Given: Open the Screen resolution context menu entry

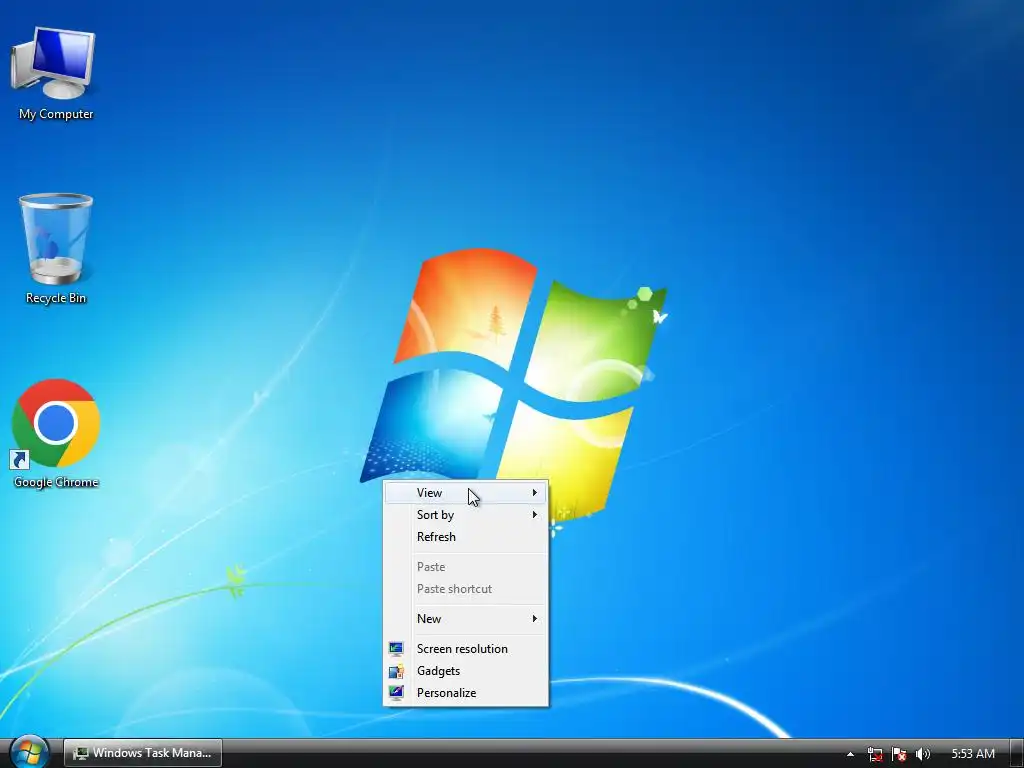Looking at the screenshot, I should click(x=466, y=648).
